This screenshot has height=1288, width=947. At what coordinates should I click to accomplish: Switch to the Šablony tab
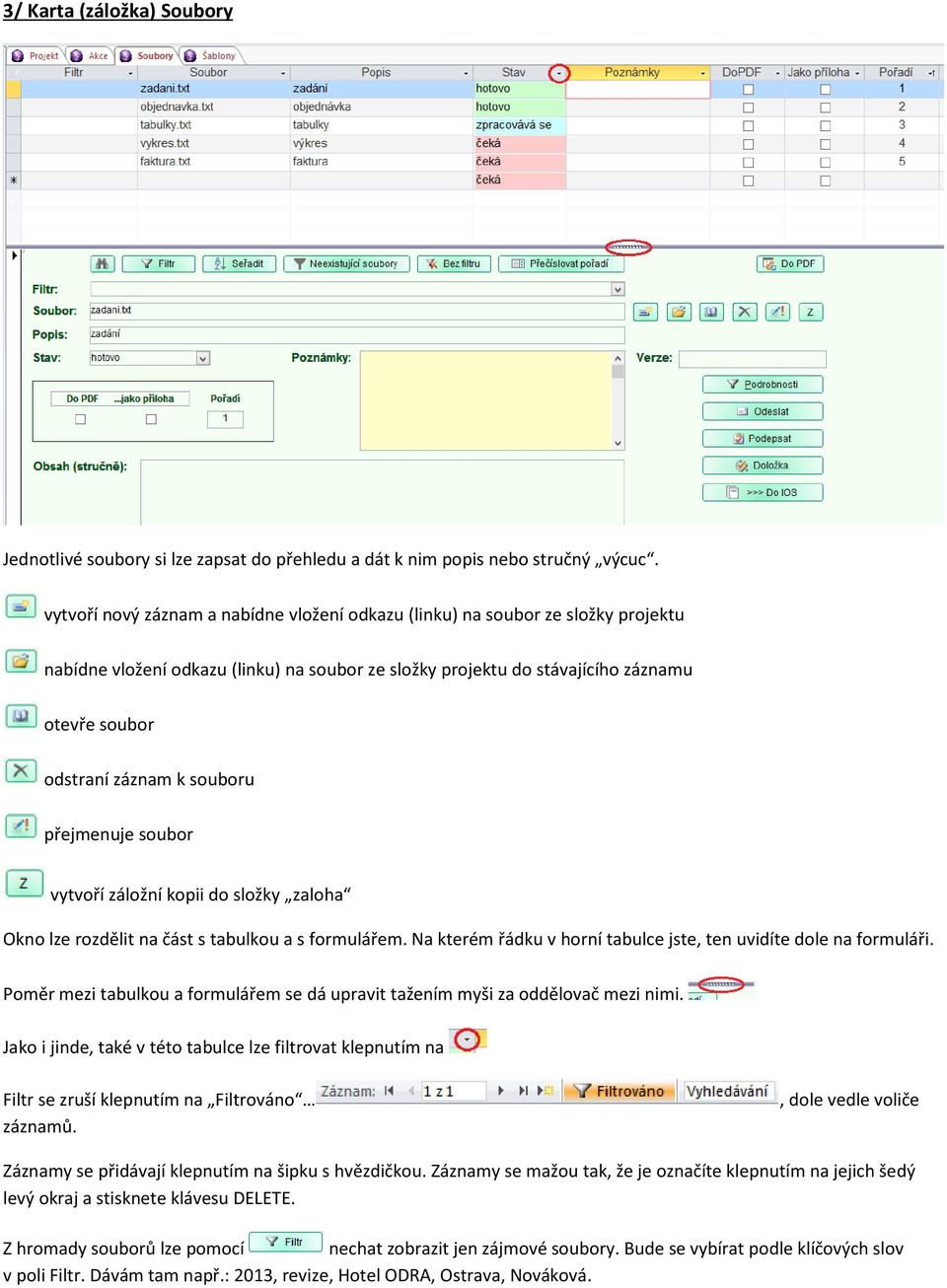210,56
